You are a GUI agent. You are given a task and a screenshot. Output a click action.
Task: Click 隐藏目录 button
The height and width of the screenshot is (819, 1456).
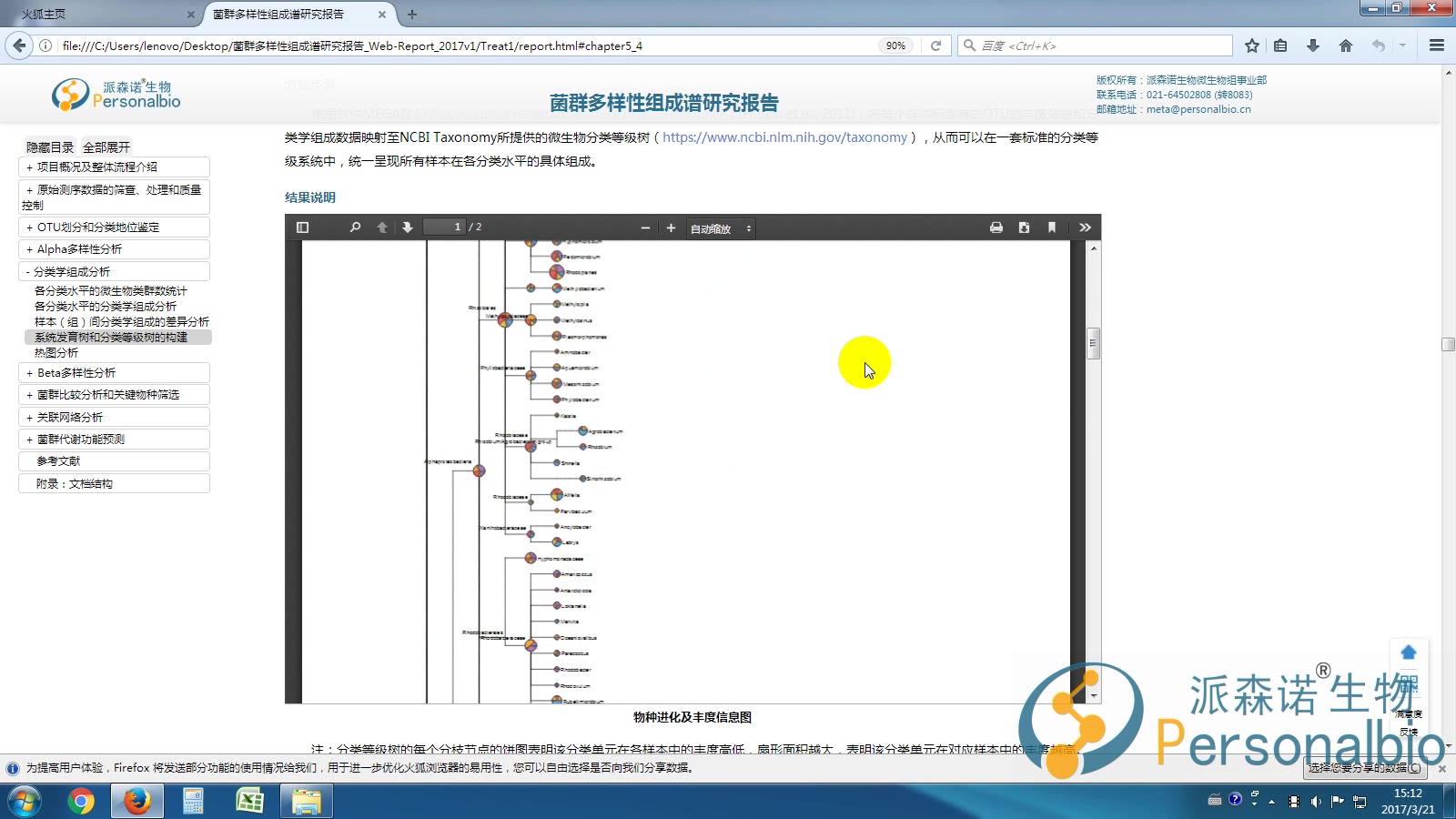tap(50, 147)
